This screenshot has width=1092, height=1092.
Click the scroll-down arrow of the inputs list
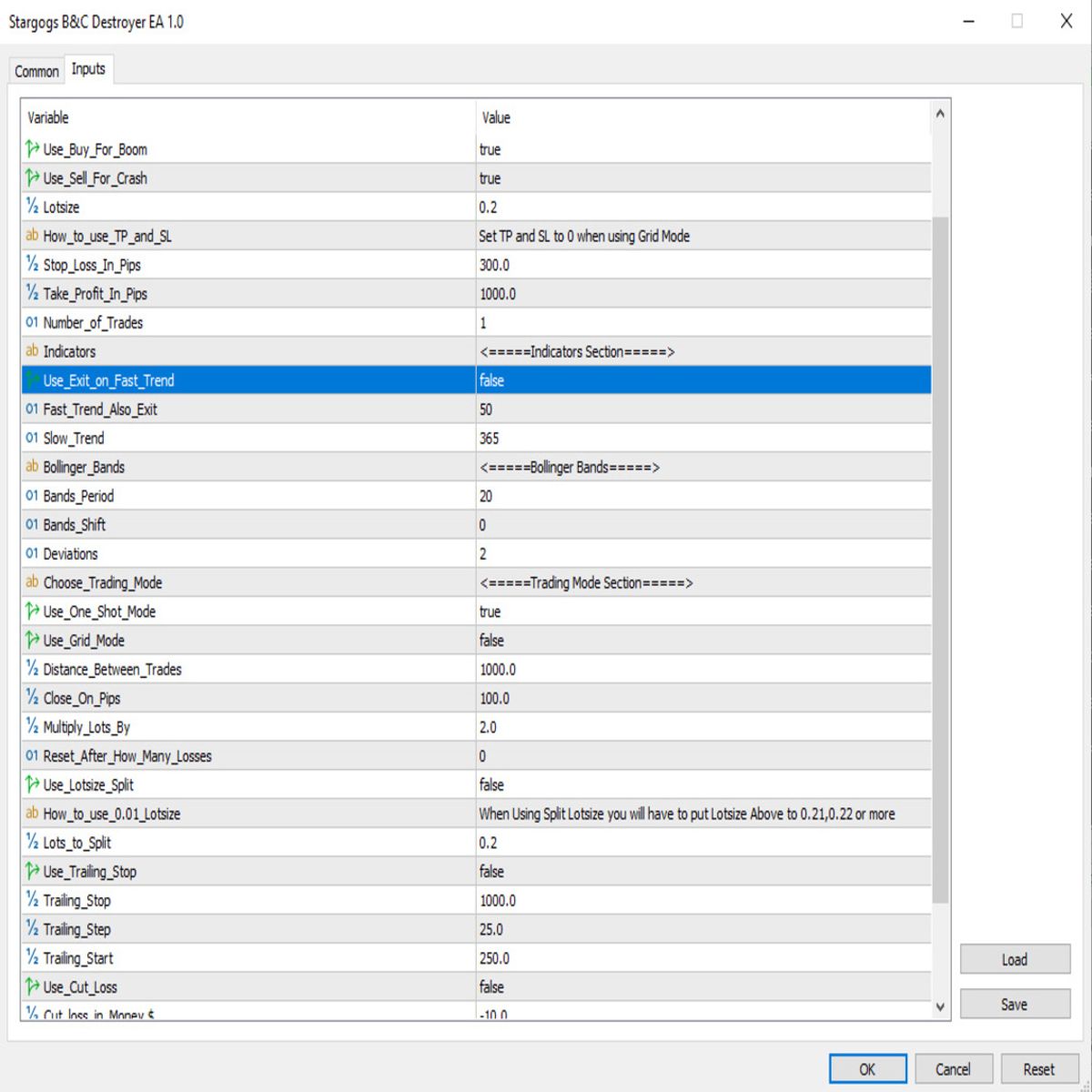940,1007
